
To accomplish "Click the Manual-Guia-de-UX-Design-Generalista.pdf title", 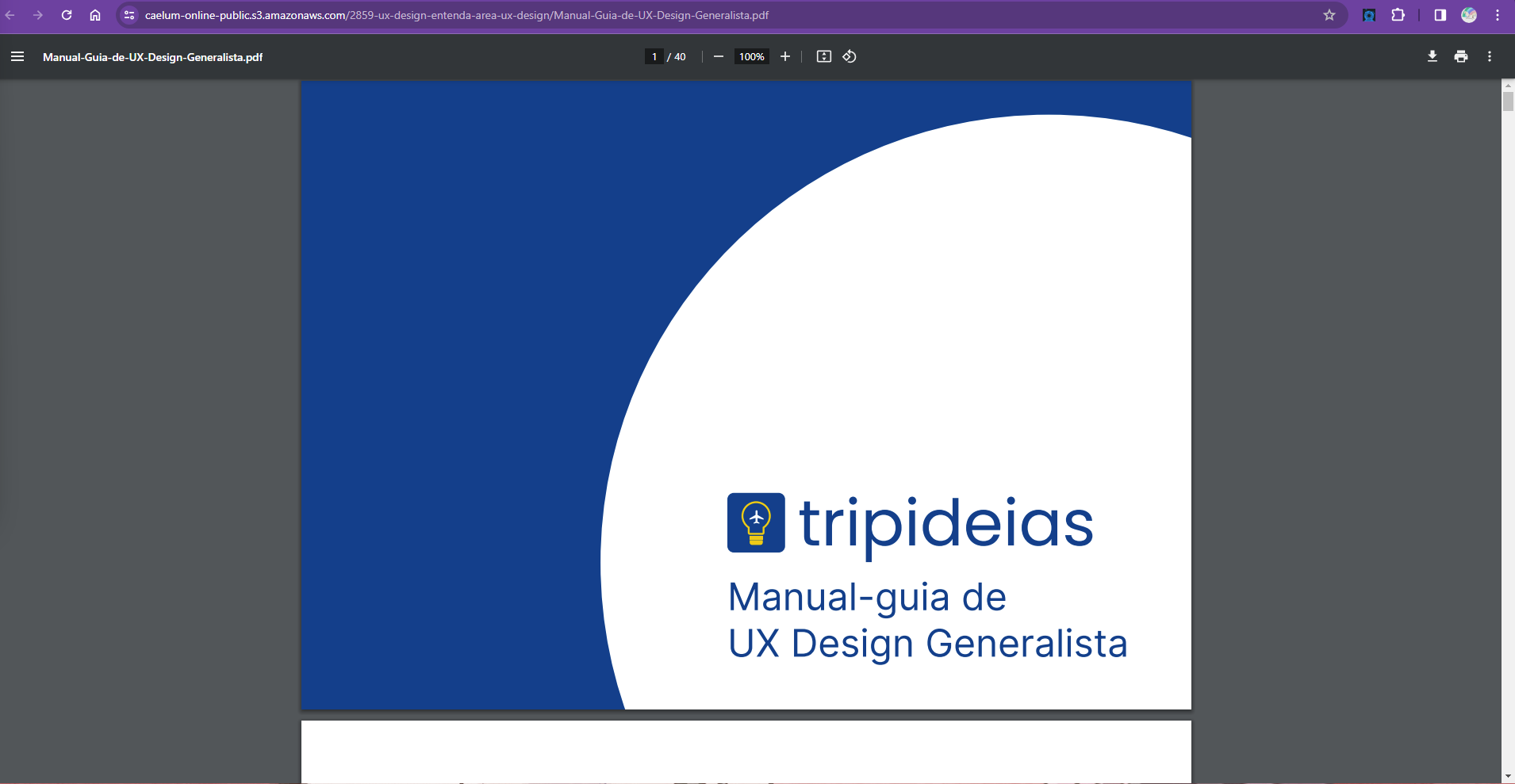I will click(152, 57).
